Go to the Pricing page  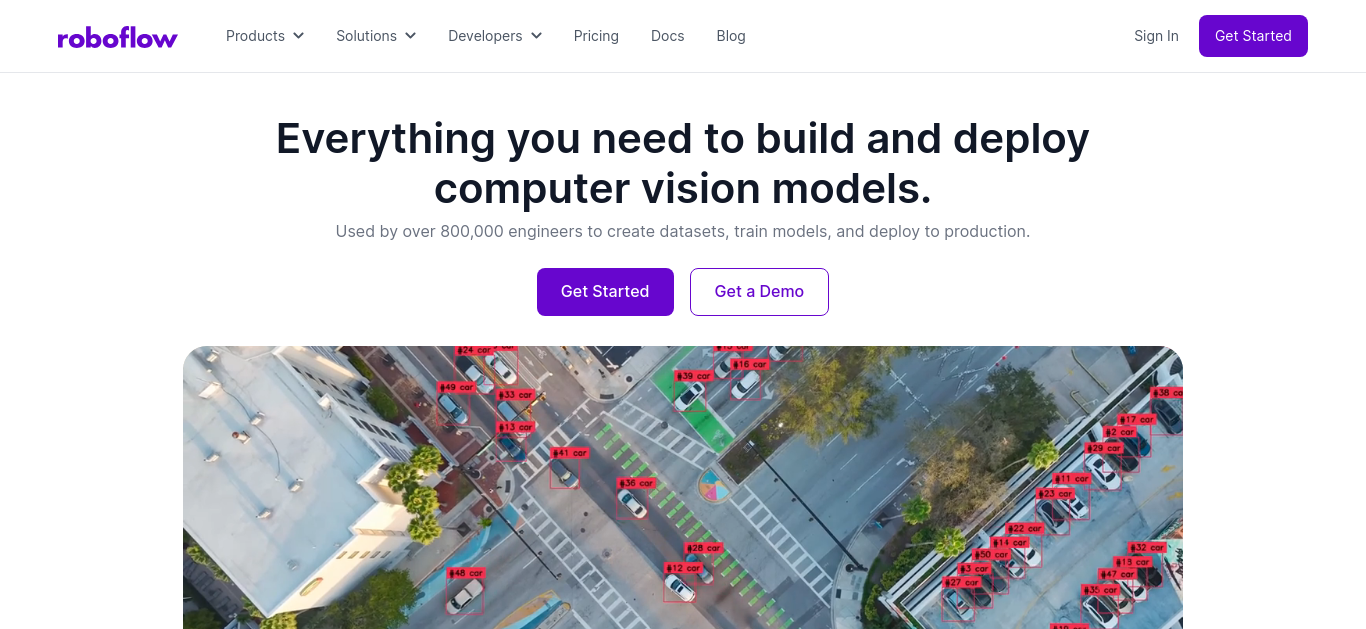pos(596,36)
